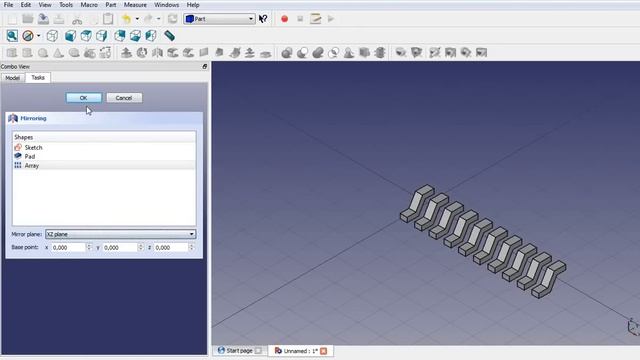
Task: Click the Union fuse icon
Action: [318, 53]
